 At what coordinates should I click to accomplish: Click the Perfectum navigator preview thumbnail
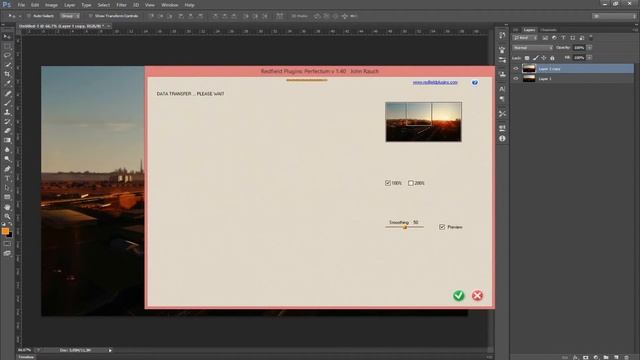pos(423,122)
